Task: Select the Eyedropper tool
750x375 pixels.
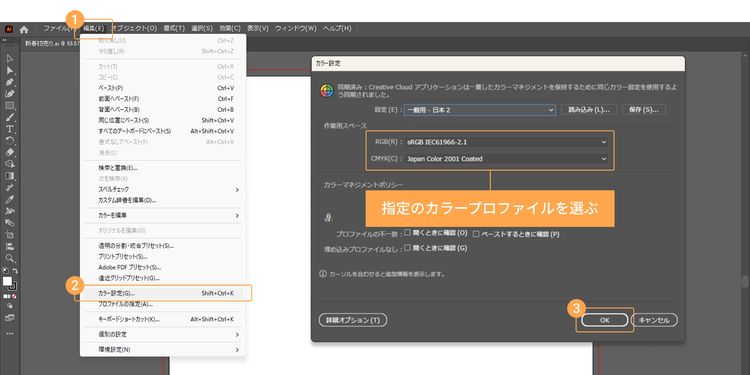Action: (10, 199)
